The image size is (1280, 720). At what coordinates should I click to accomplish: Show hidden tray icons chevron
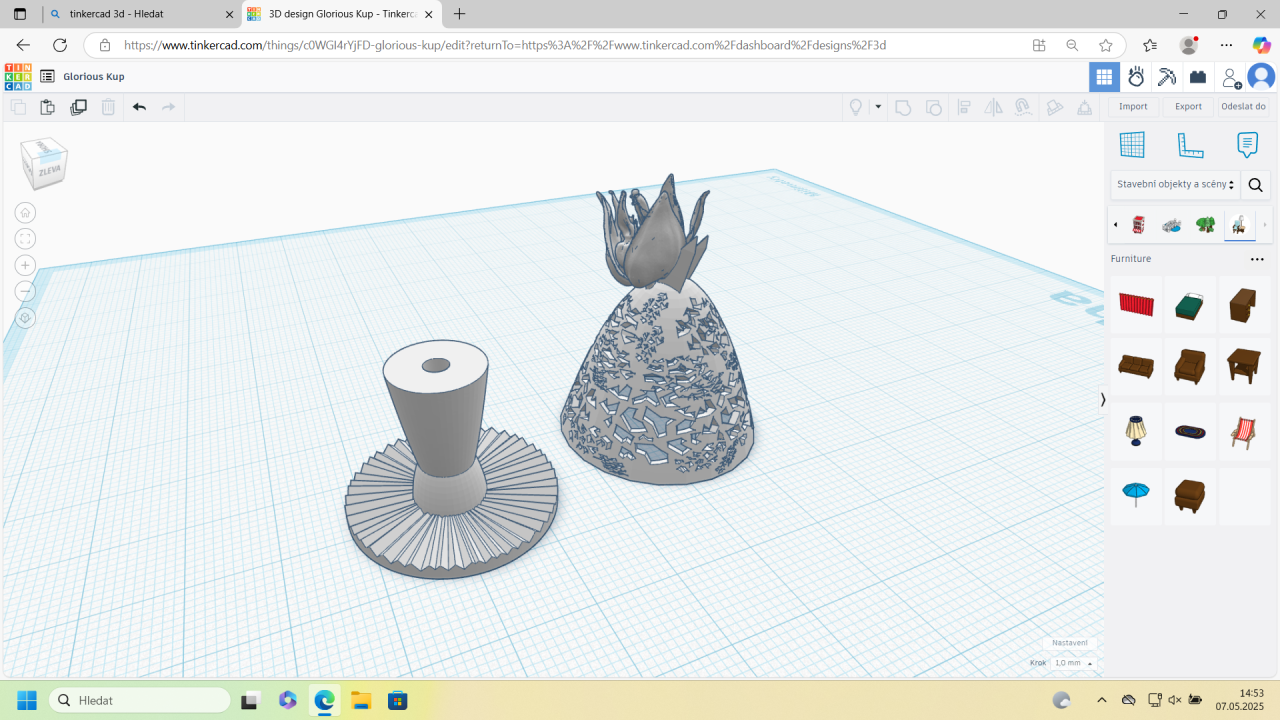pos(1102,700)
